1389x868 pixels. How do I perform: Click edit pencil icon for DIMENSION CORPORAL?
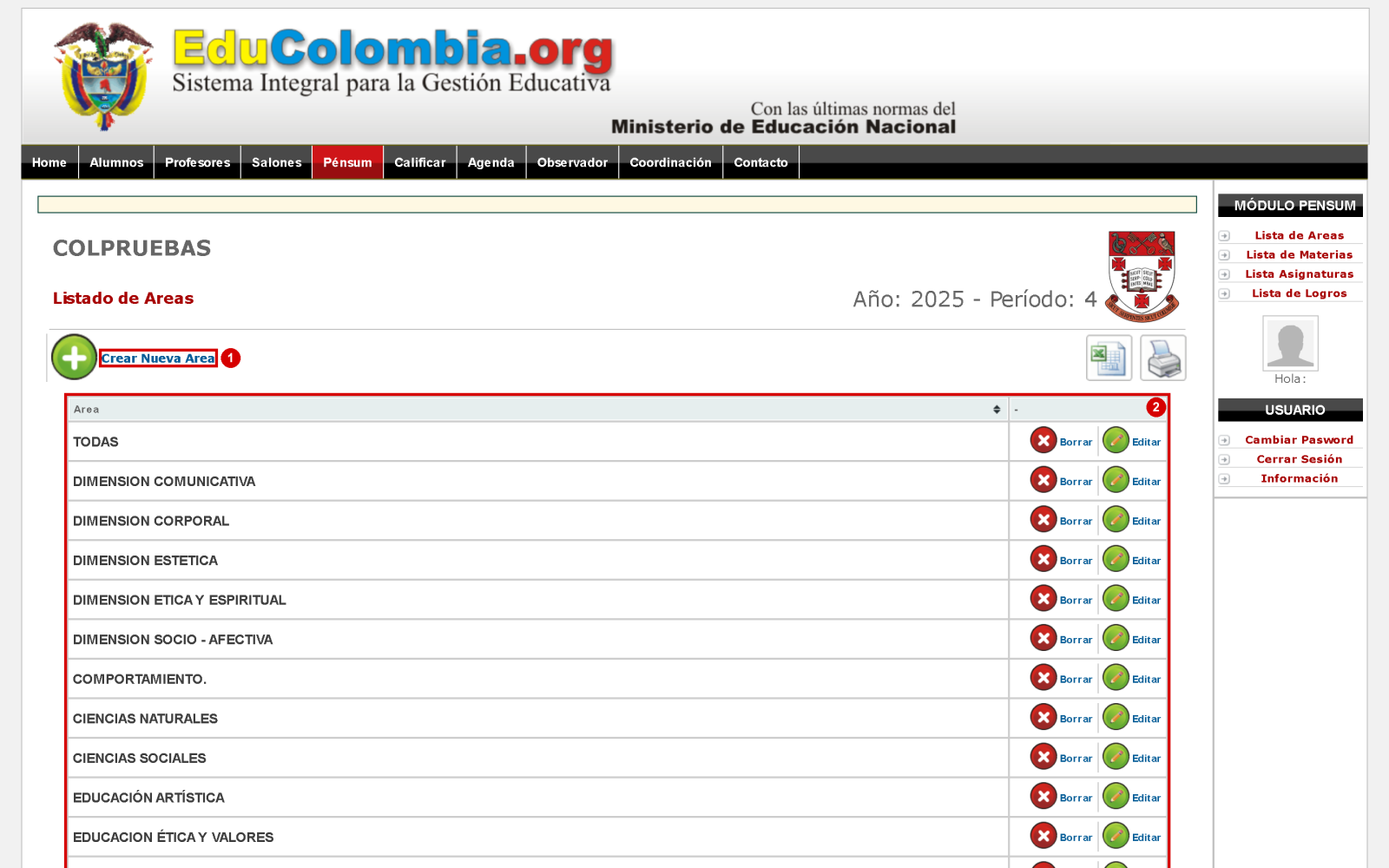coord(1116,520)
